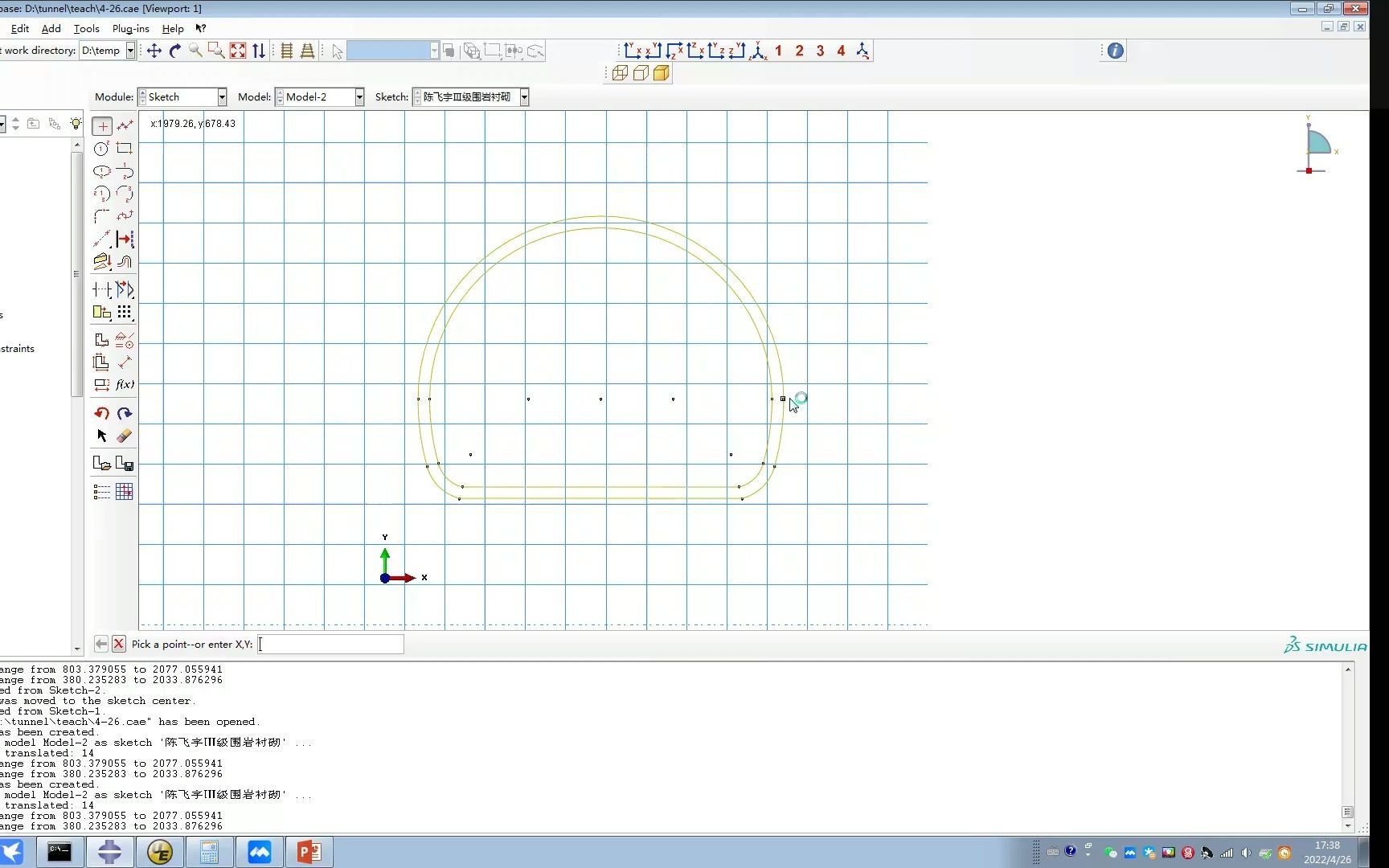Select the eraser delete tool

coord(125,436)
